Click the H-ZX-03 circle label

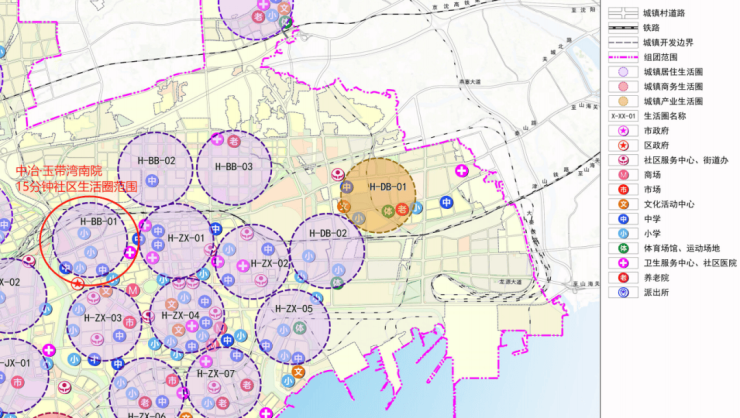[103, 318]
